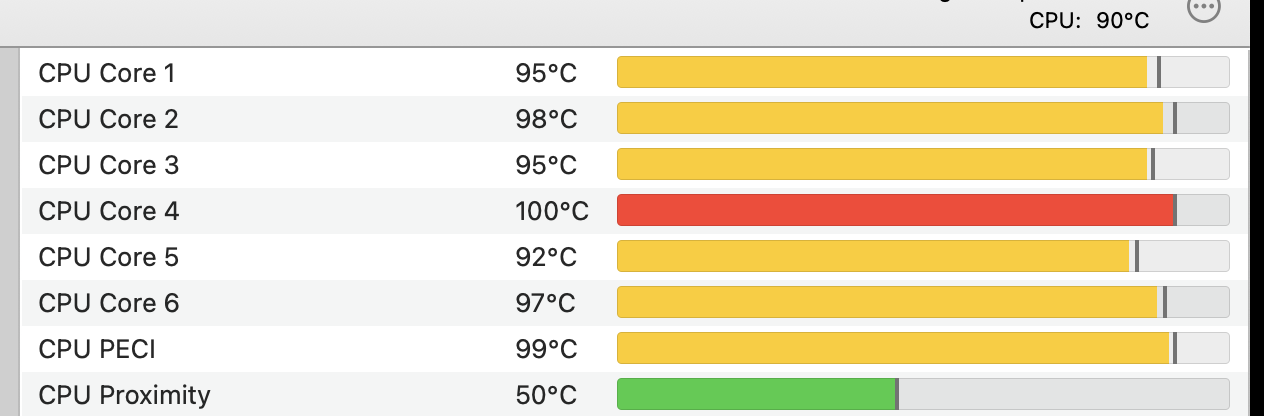Click the CPU Proximity sensor name

(x=124, y=395)
